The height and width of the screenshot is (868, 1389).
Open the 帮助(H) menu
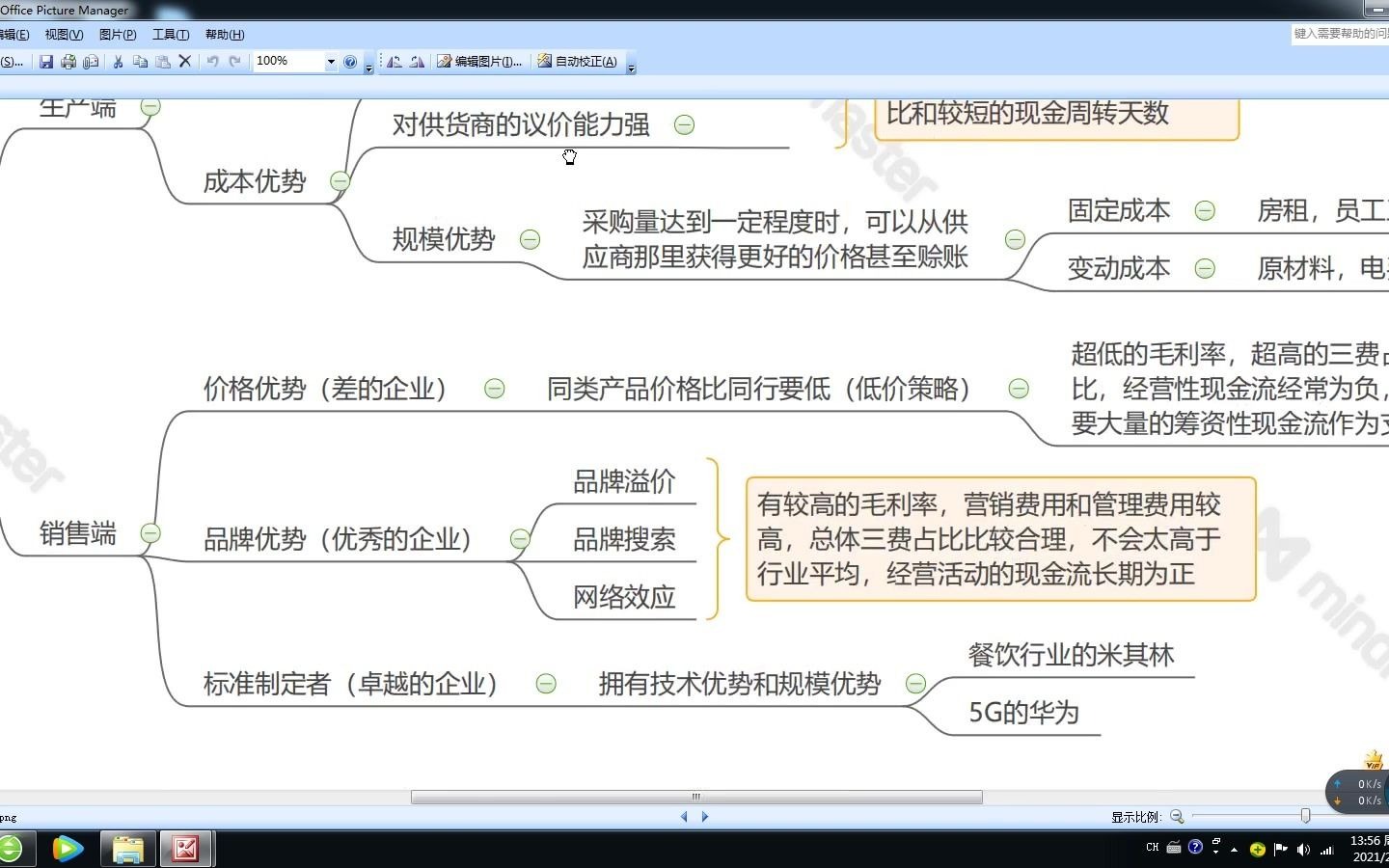tap(225, 35)
